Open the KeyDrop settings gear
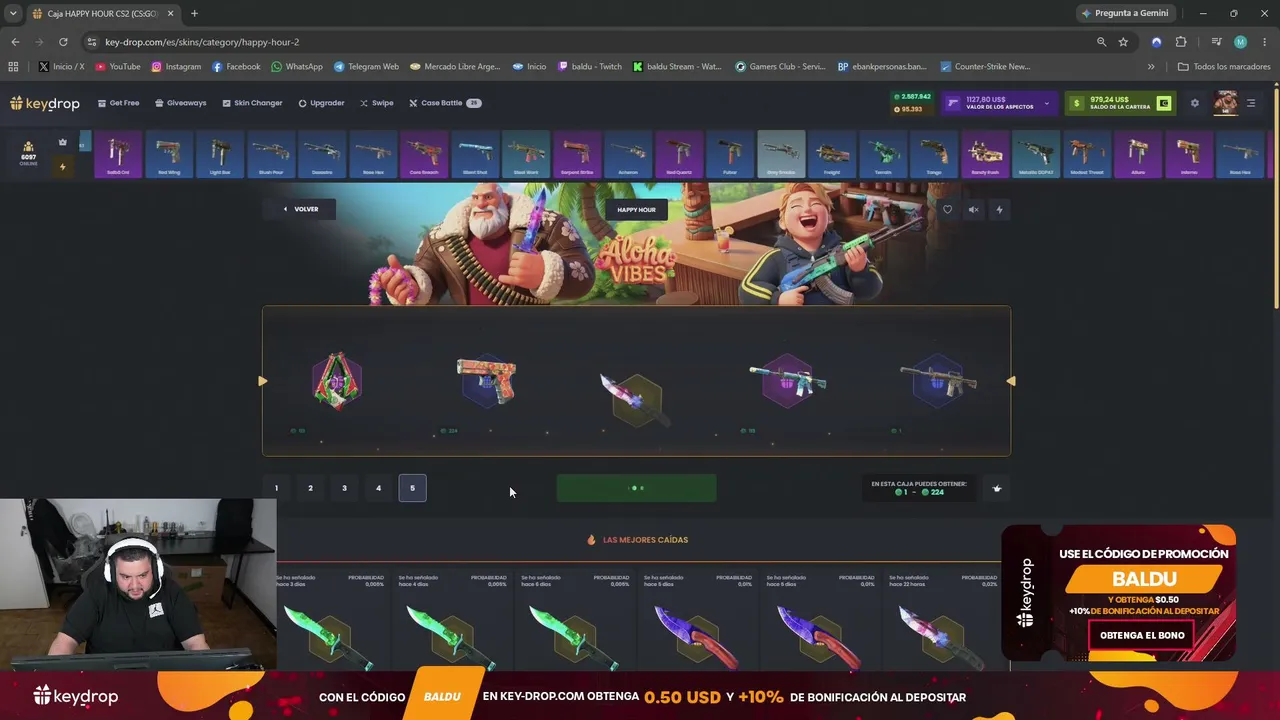 click(x=1194, y=103)
